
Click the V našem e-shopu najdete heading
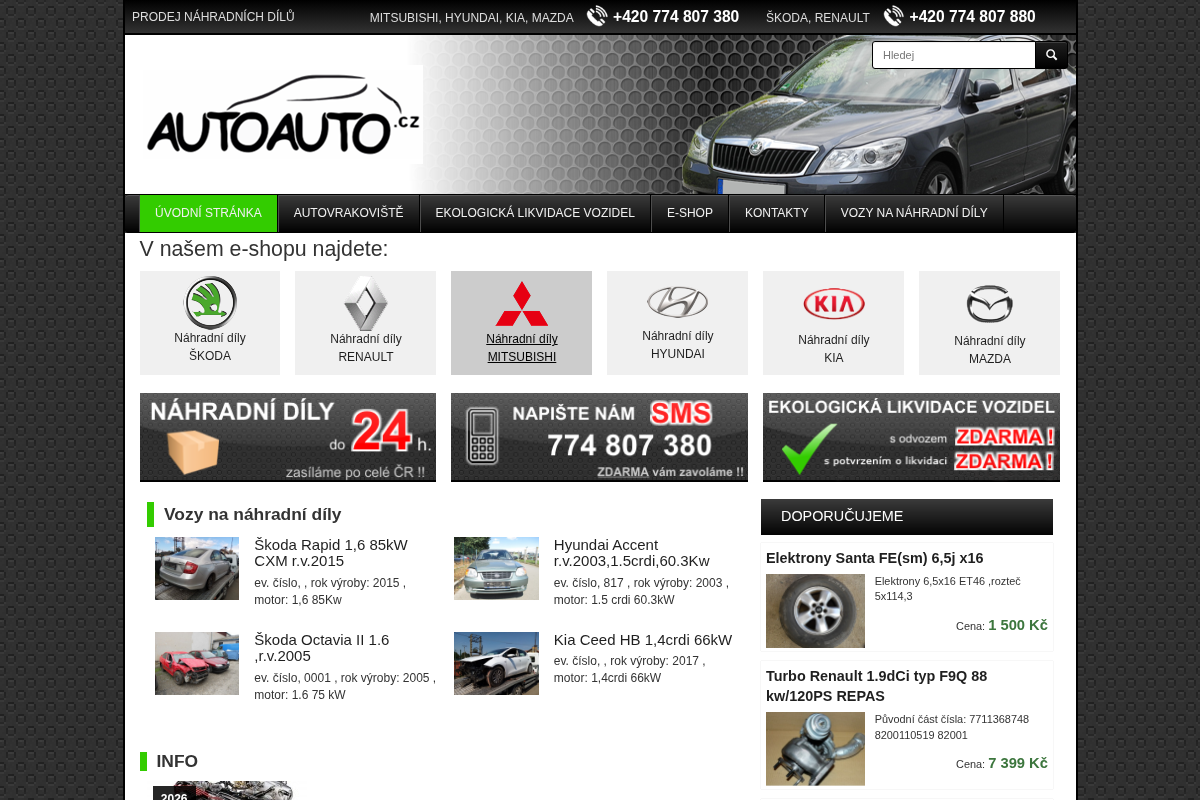point(264,249)
